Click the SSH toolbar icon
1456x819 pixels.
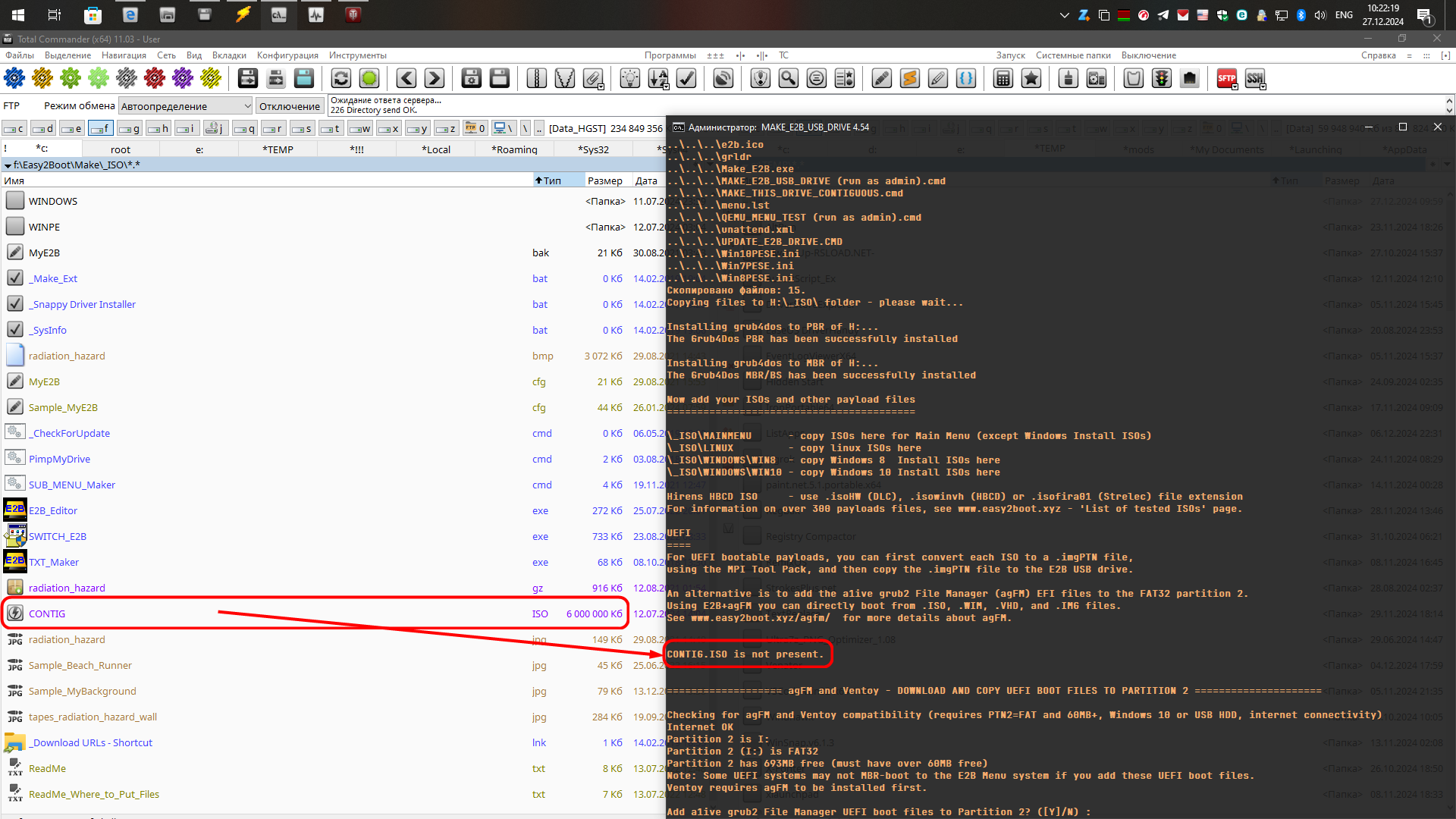click(x=1254, y=78)
